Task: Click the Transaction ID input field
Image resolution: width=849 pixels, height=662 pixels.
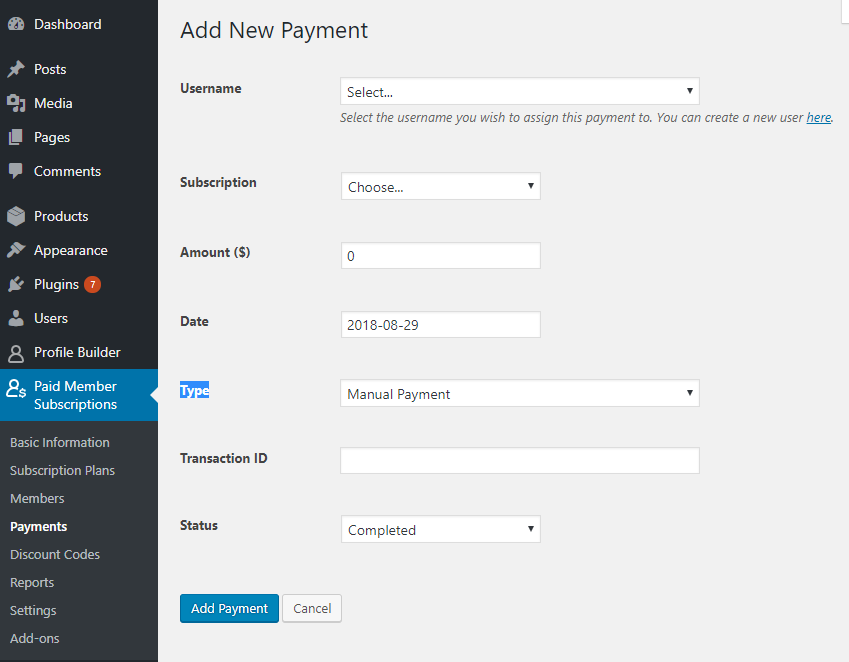Action: click(520, 461)
